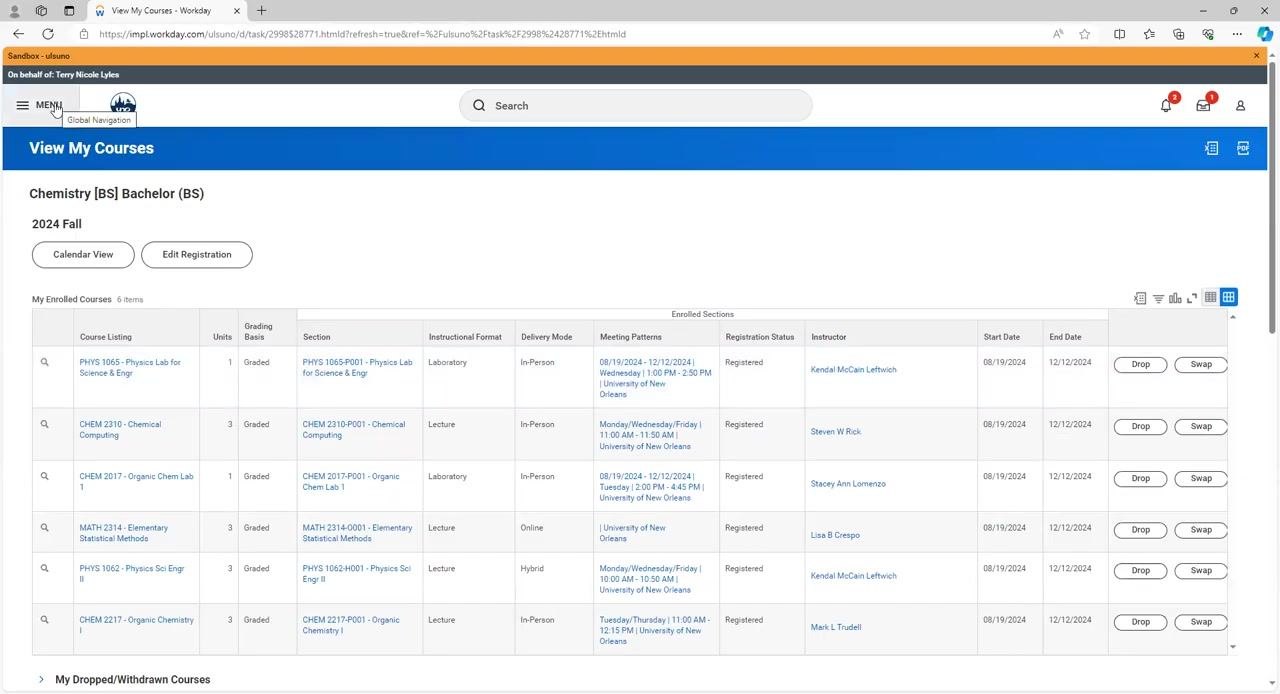
Task: Drop the CHEM 2310 course
Action: tap(1141, 426)
